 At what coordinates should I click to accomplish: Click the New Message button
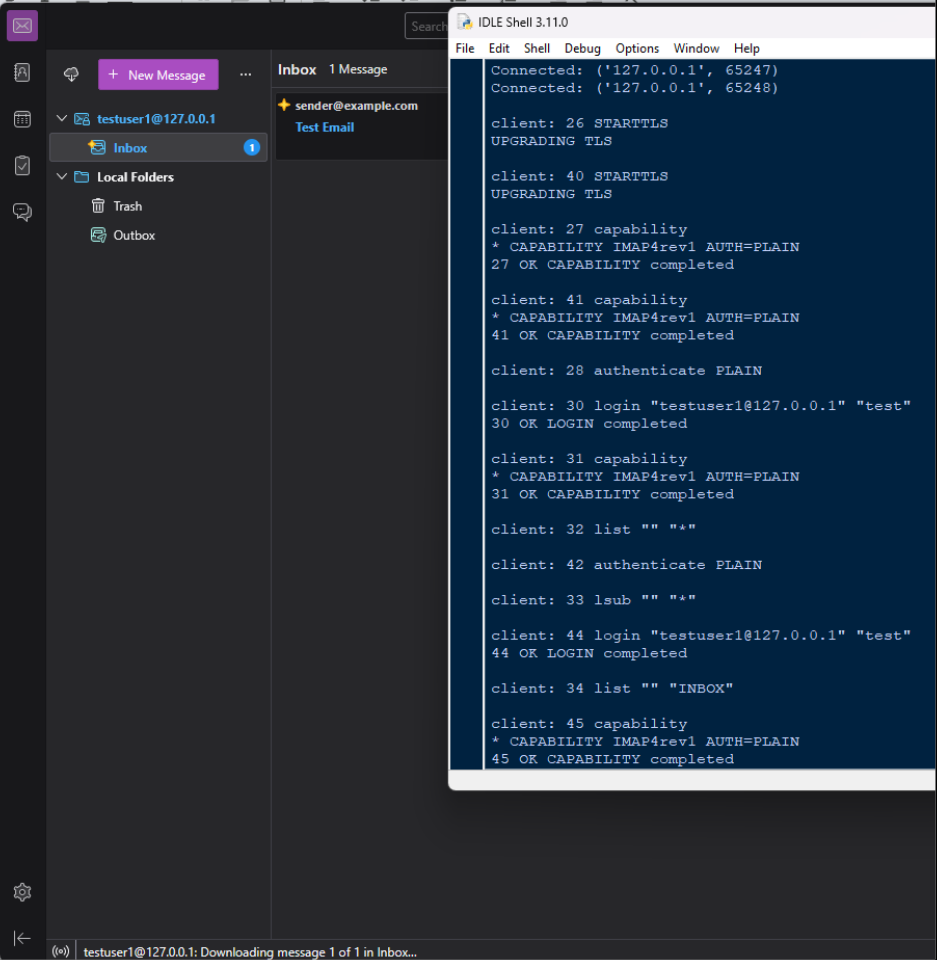[158, 75]
